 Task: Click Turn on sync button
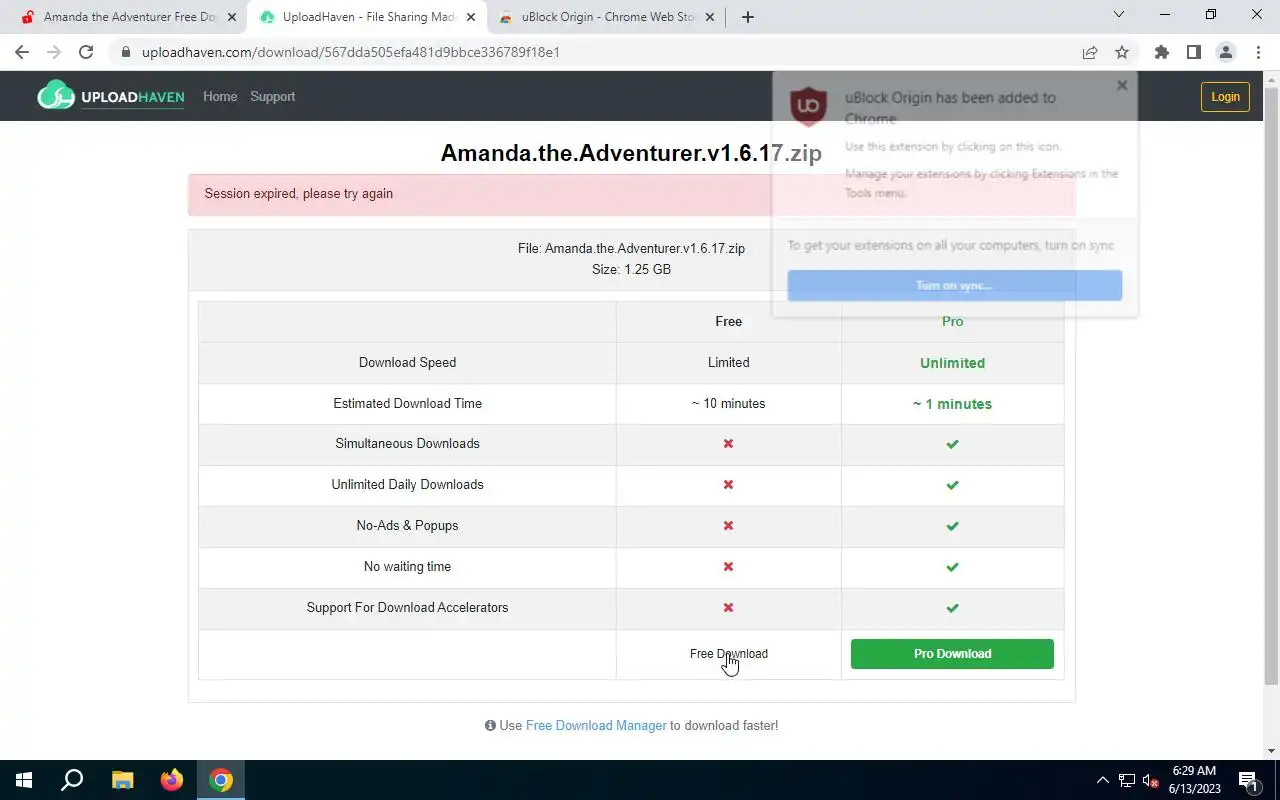pyautogui.click(x=954, y=285)
